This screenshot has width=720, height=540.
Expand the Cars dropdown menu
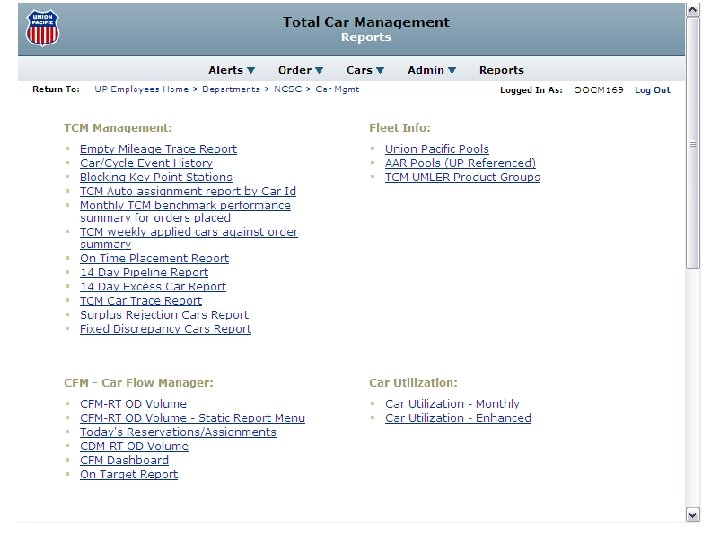click(x=365, y=70)
